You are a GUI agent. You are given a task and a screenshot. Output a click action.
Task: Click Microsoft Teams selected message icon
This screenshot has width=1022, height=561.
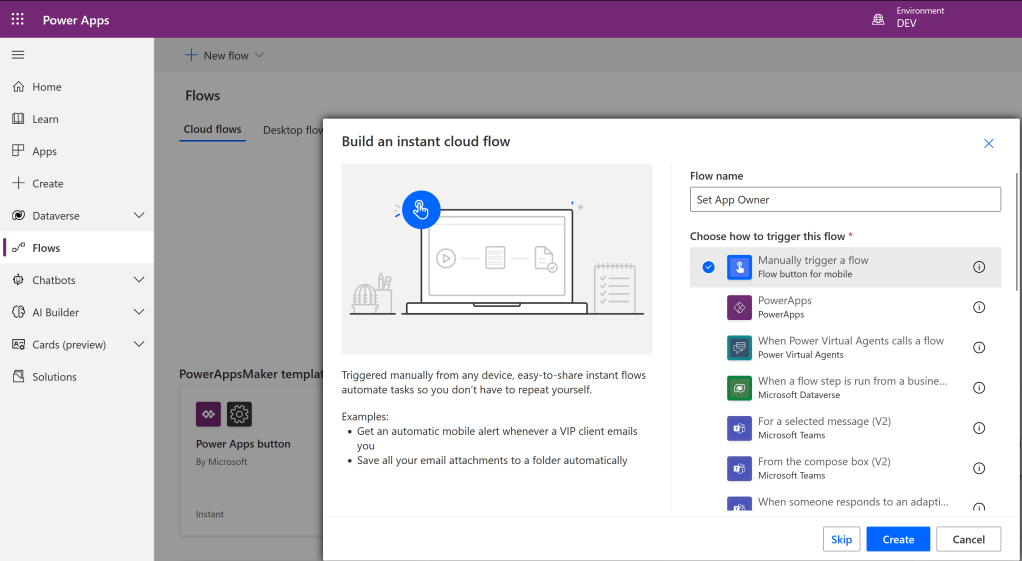[x=739, y=428]
